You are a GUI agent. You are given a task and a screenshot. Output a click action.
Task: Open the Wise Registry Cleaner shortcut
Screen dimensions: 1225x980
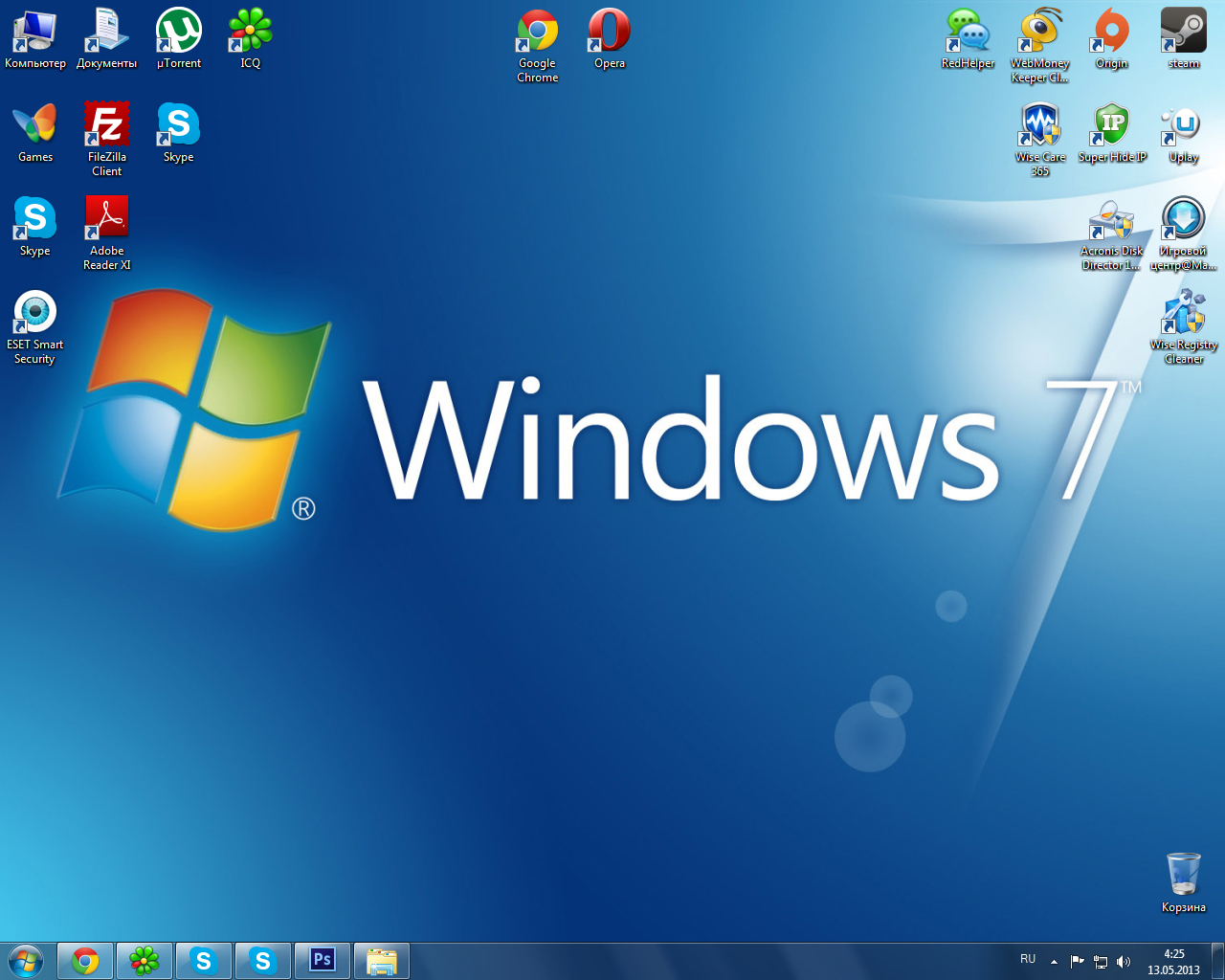point(1184,326)
